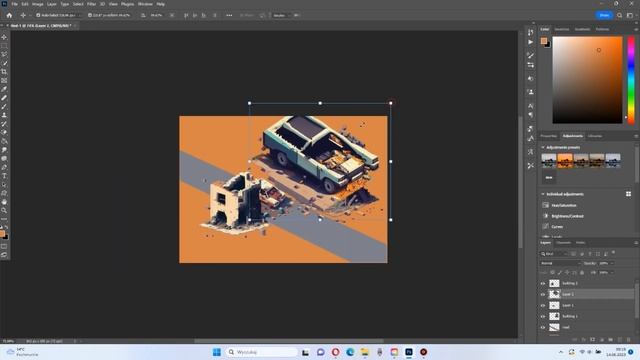The image size is (640, 360).
Task: Open the Paragraph panel icon in dock
Action: coord(530,115)
